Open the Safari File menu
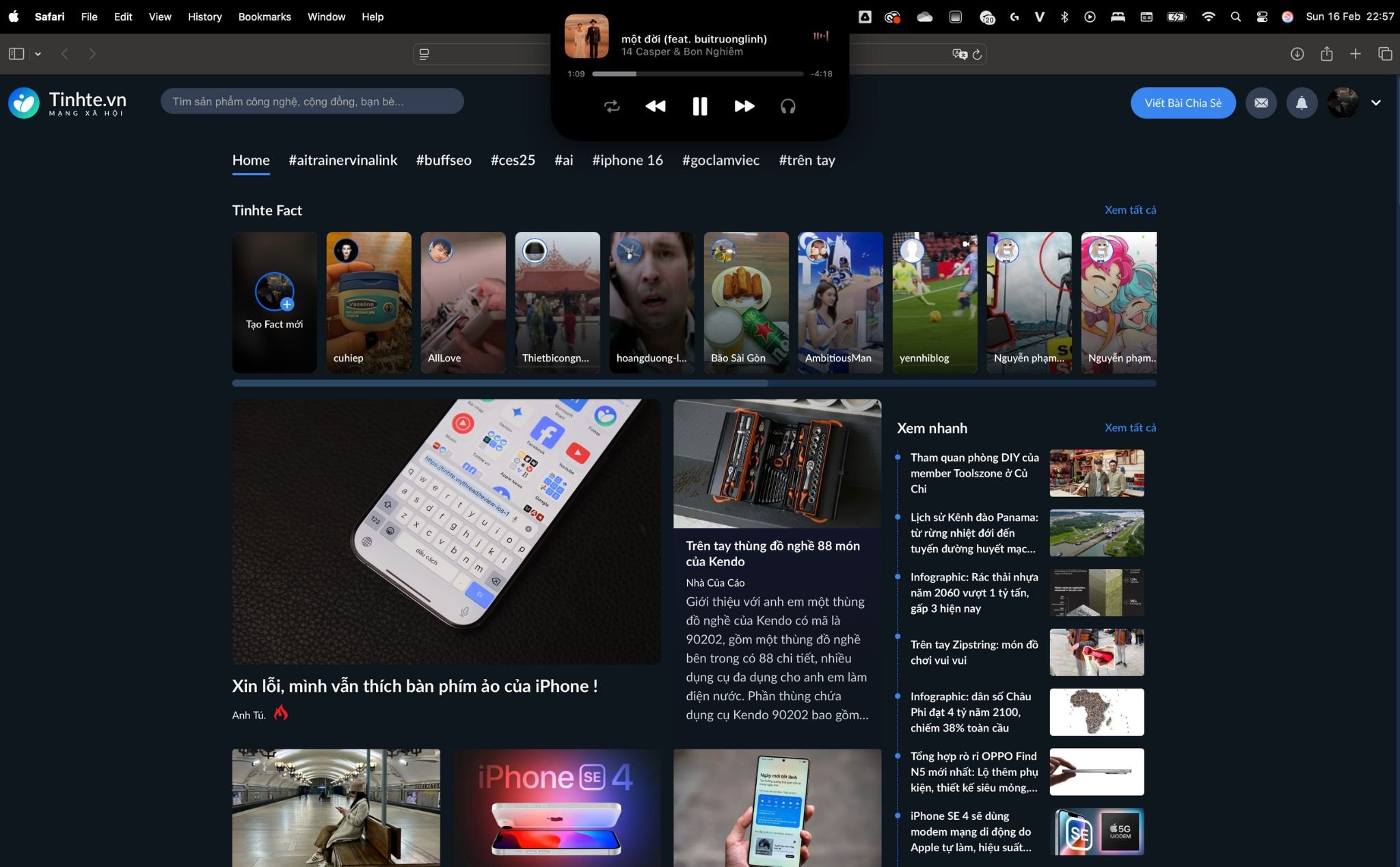The width and height of the screenshot is (1400, 867). click(x=89, y=16)
